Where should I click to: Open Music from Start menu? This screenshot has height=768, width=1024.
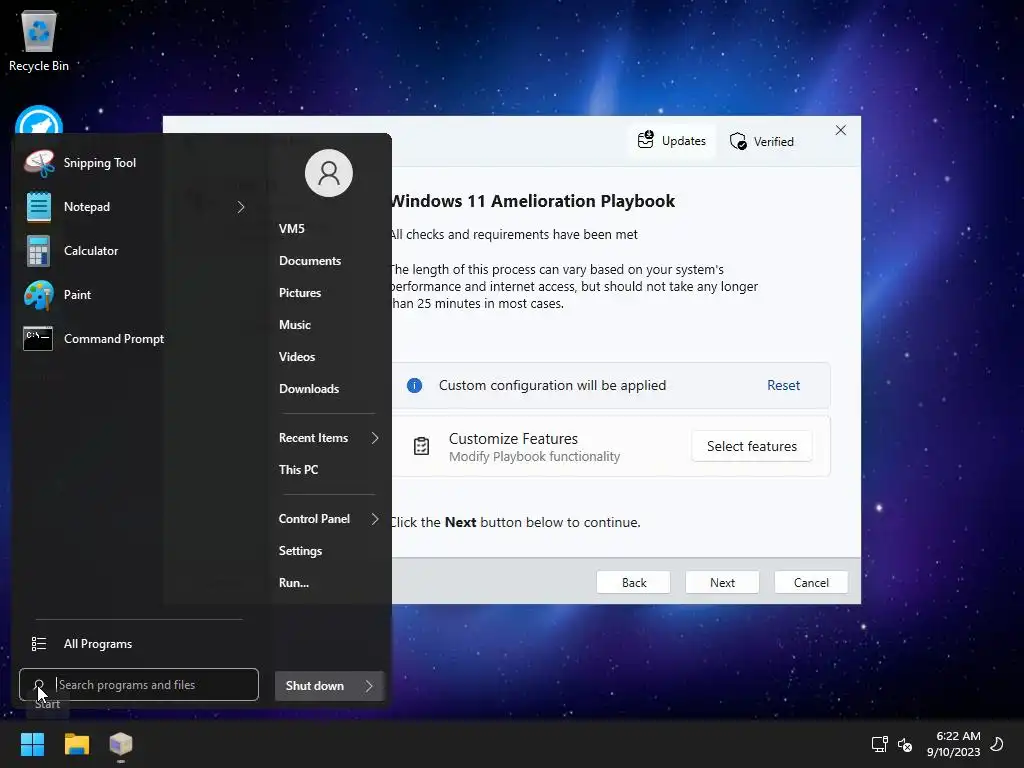click(x=295, y=325)
